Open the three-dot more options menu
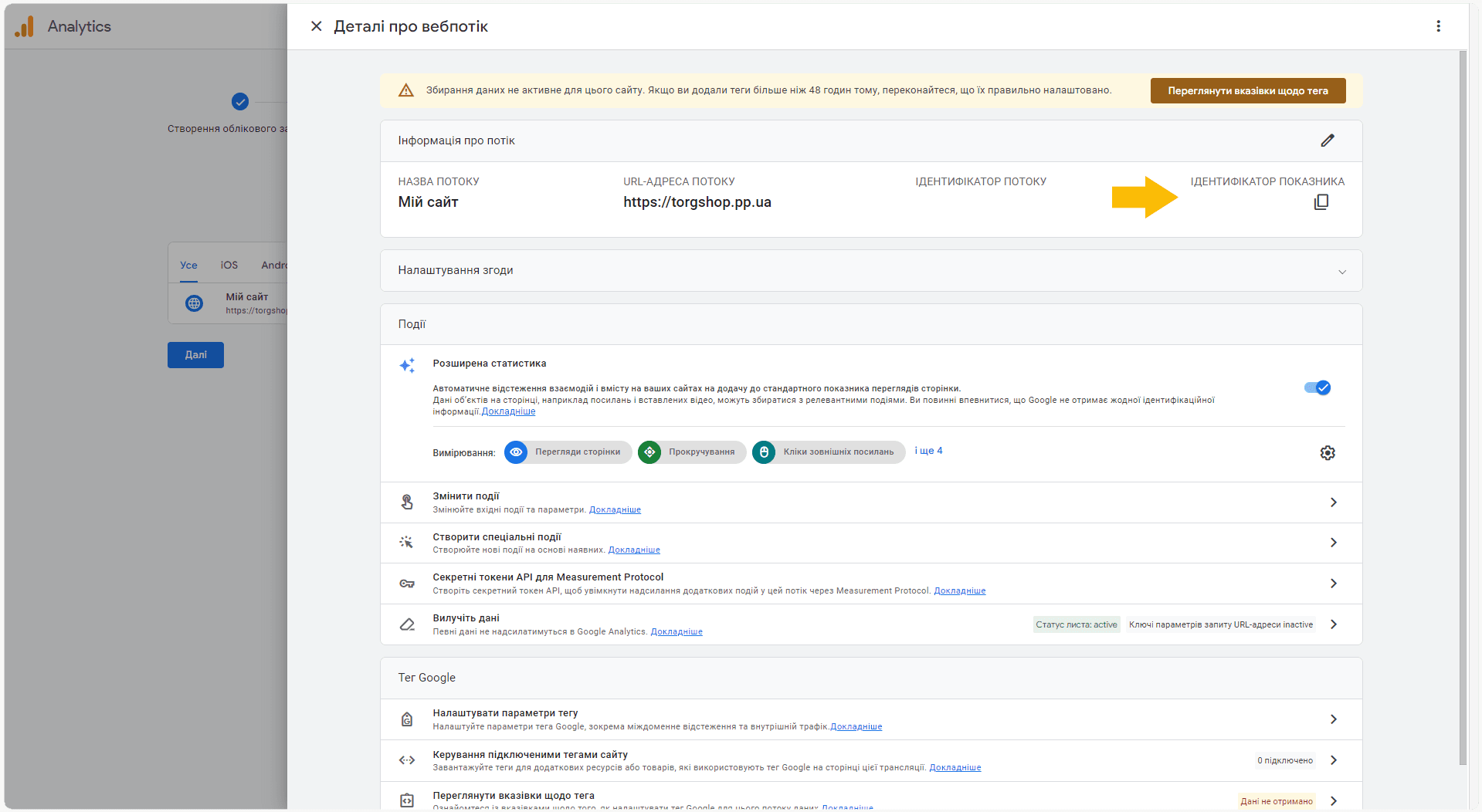This screenshot has height=812, width=1482. 1438,26
